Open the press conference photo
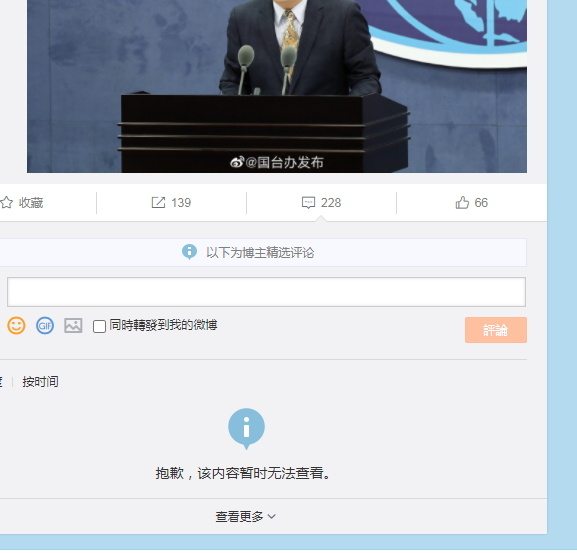577x553 pixels. click(277, 86)
